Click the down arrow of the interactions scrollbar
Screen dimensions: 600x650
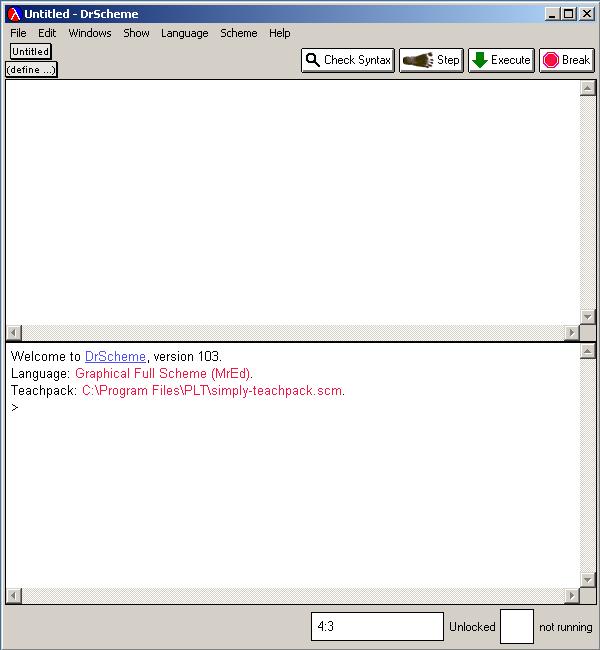(588, 580)
